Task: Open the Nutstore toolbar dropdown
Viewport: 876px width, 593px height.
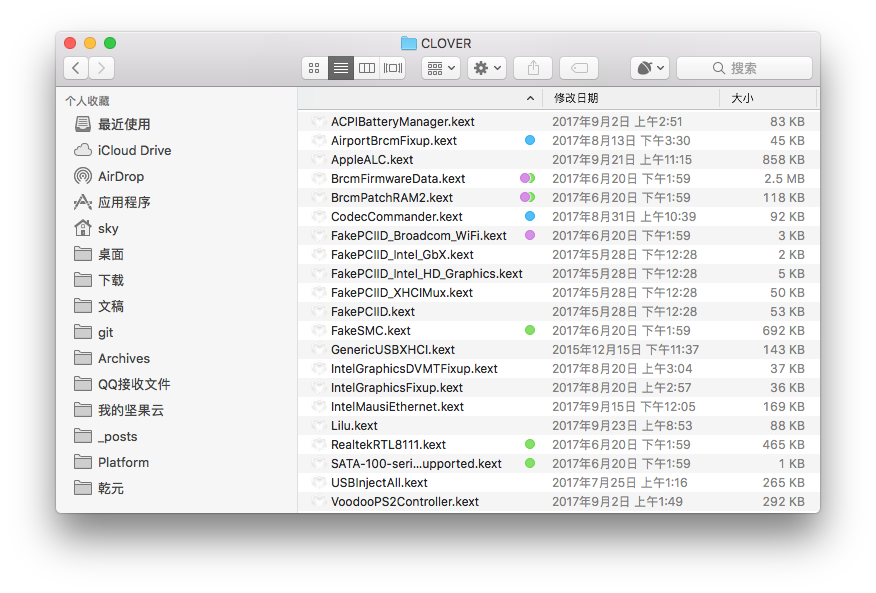Action: 650,68
